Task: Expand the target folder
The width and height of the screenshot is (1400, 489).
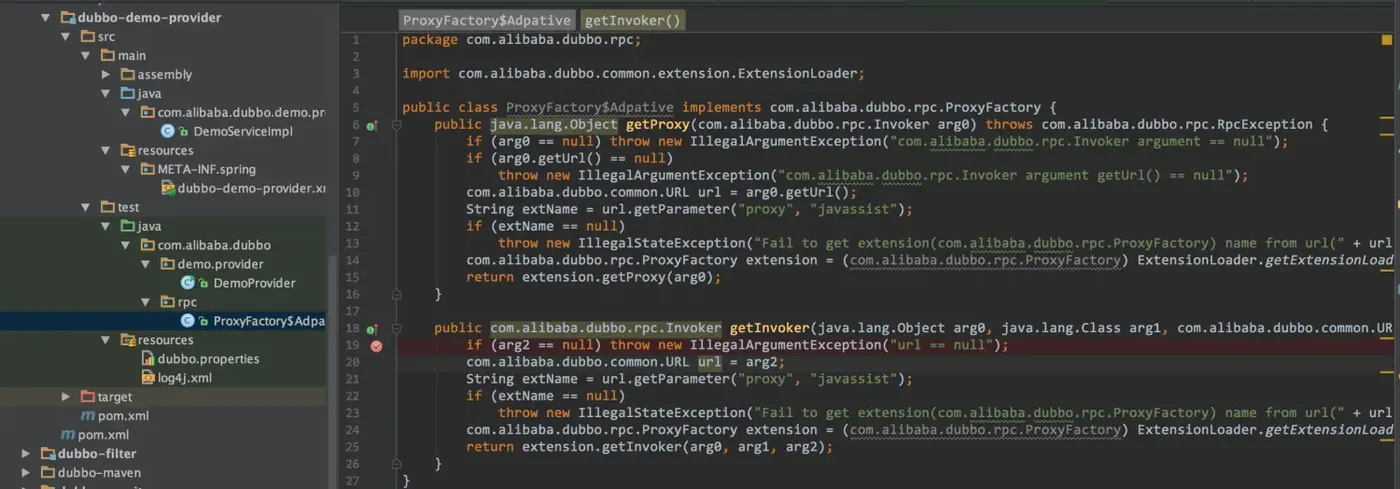Action: pyautogui.click(x=66, y=397)
